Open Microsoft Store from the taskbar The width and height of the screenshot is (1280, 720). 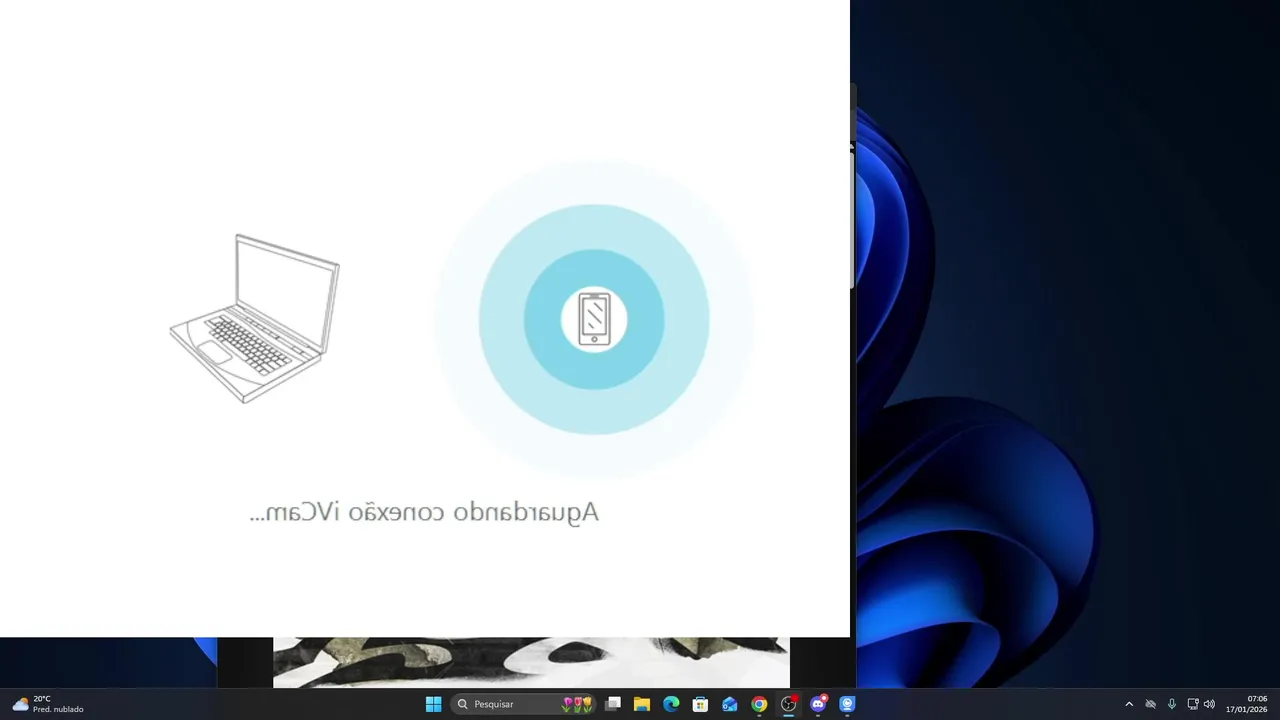click(x=701, y=704)
